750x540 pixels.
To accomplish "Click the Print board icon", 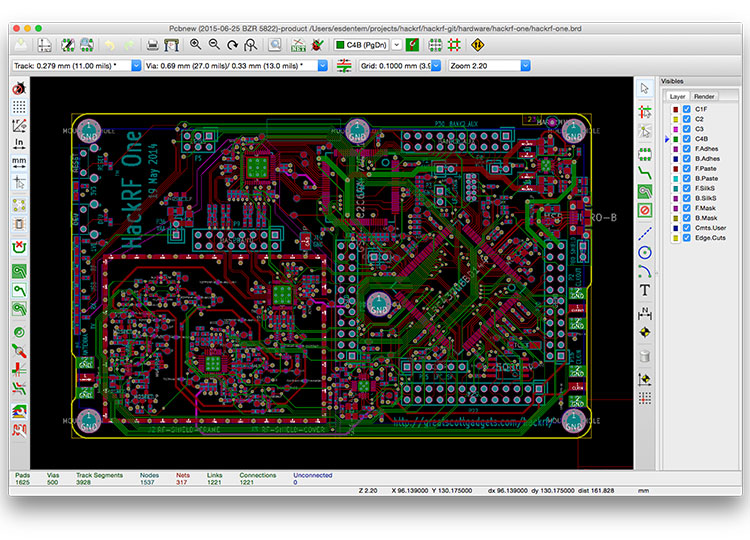I will 151,45.
